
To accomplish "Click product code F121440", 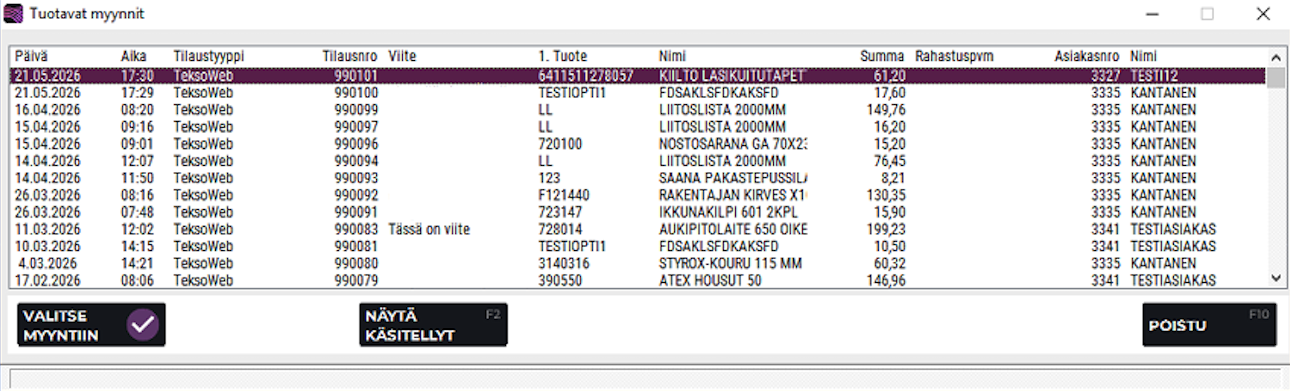I will click(x=564, y=195).
